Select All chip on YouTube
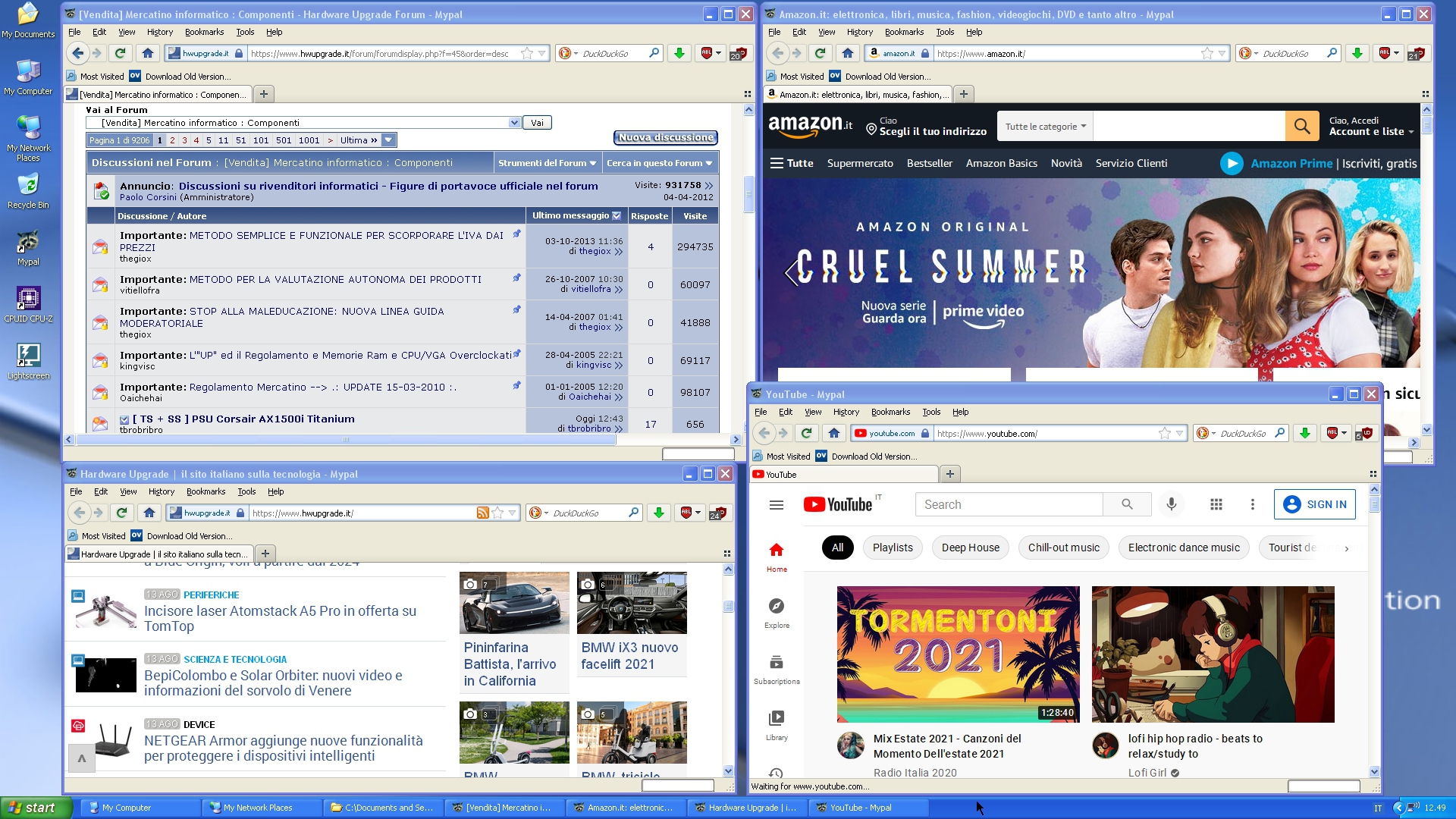Screen dimensions: 1456x819 [x=838, y=548]
